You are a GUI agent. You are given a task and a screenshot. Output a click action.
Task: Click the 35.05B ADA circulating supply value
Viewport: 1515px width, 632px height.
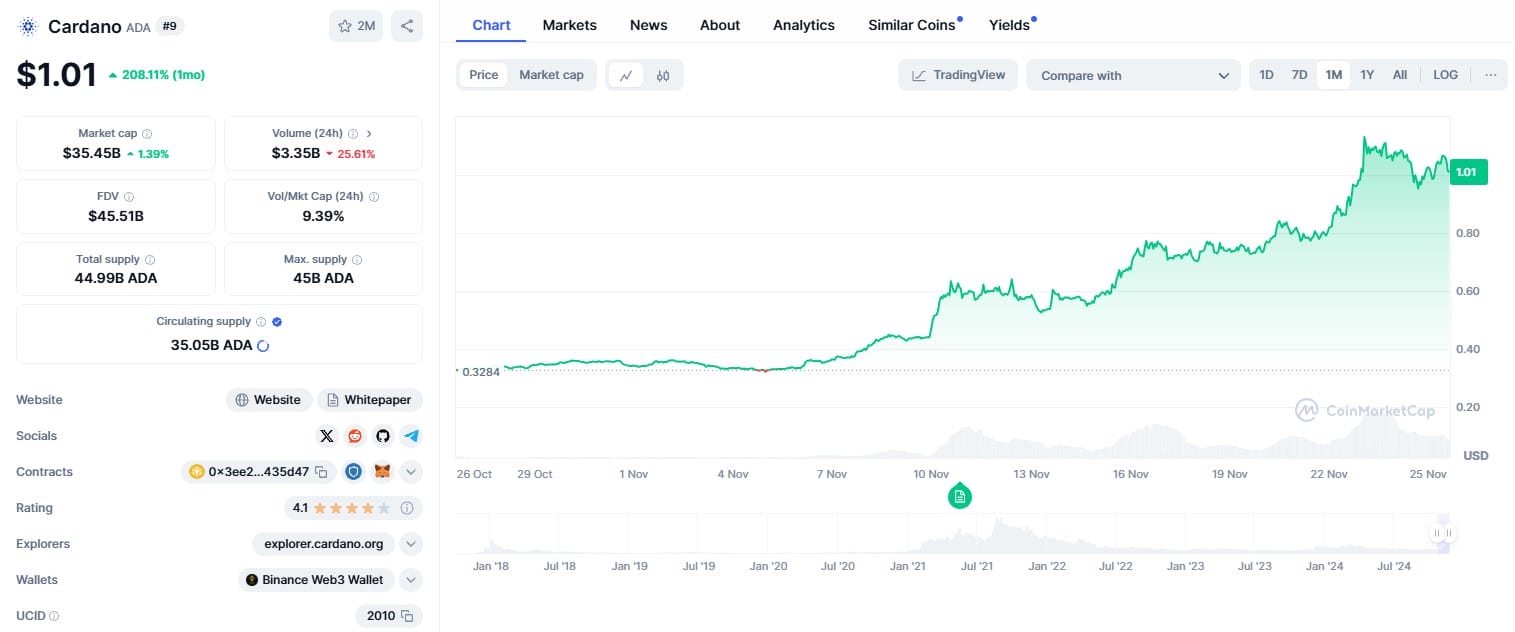(212, 345)
